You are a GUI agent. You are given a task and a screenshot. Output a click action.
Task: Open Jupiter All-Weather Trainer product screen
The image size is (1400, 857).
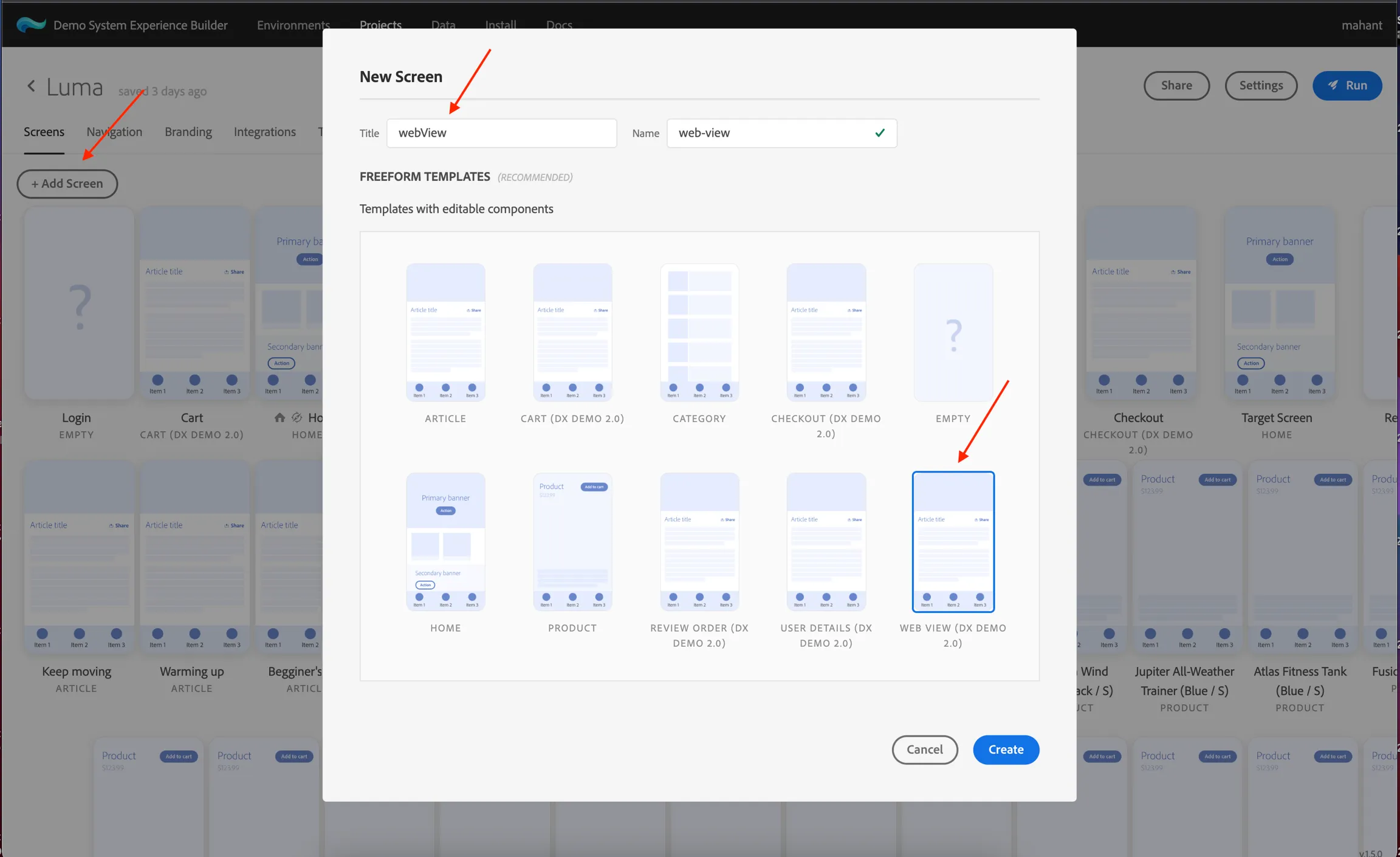point(1187,556)
